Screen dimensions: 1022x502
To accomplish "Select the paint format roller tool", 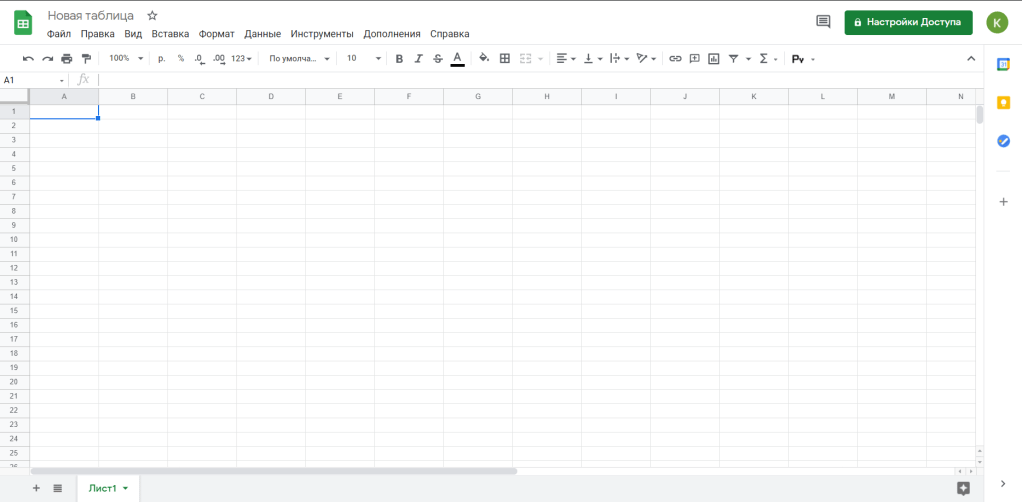I will 85,59.
